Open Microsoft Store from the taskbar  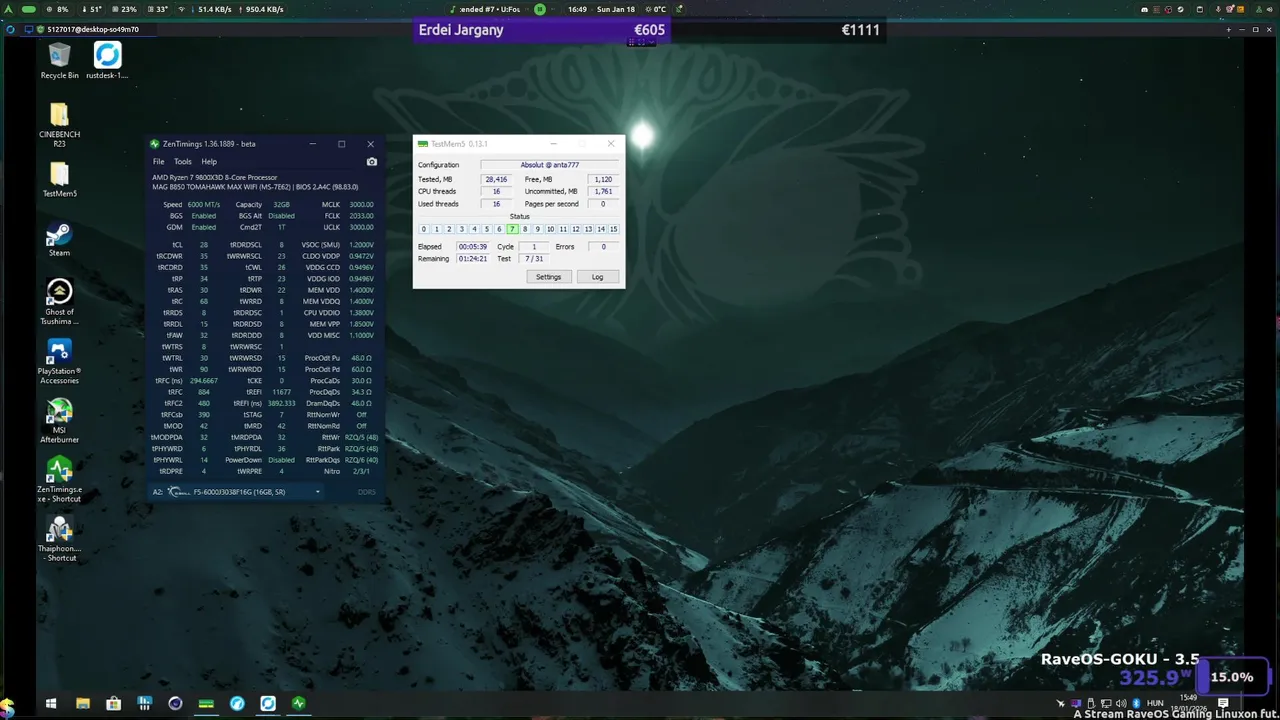(x=114, y=704)
